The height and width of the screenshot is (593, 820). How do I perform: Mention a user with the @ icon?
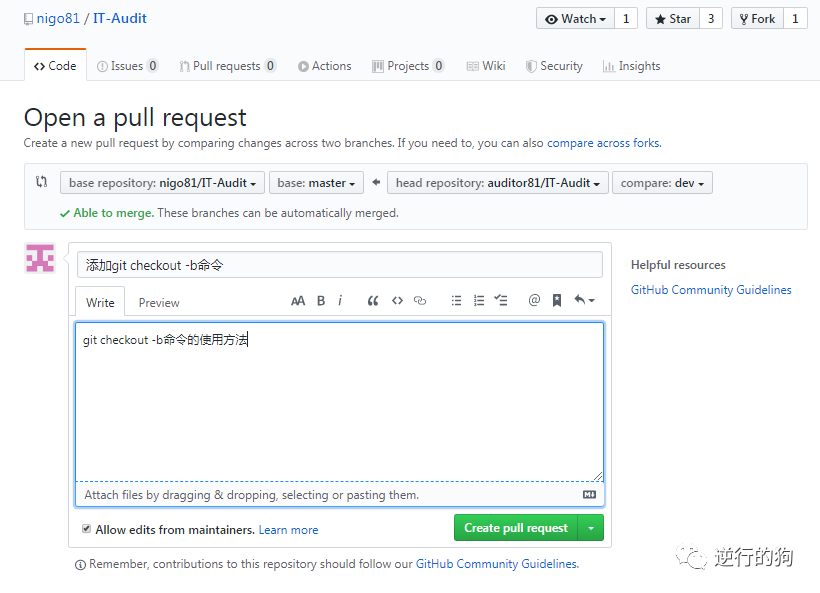[534, 300]
